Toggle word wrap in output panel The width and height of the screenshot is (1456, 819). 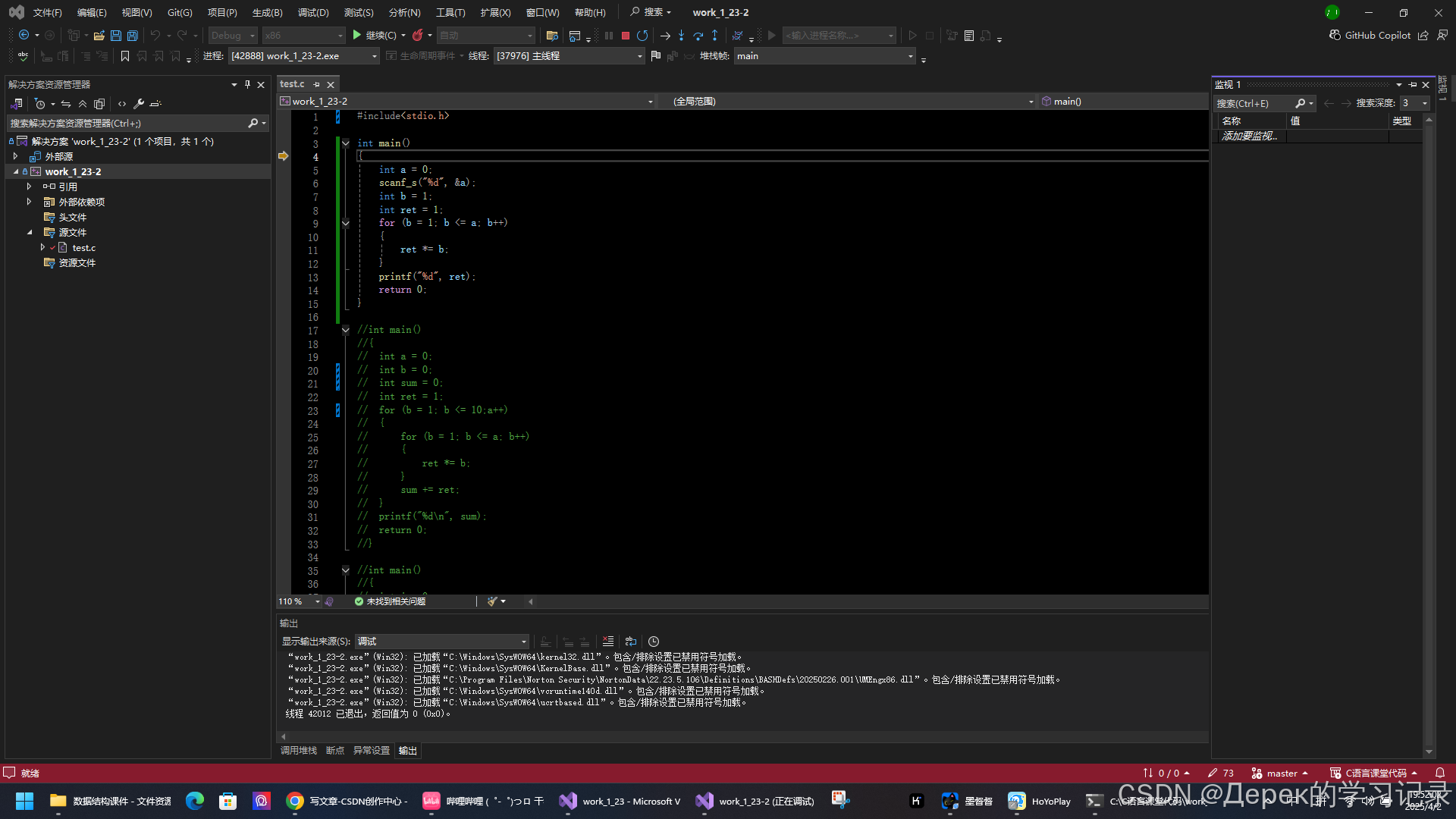[x=630, y=642]
